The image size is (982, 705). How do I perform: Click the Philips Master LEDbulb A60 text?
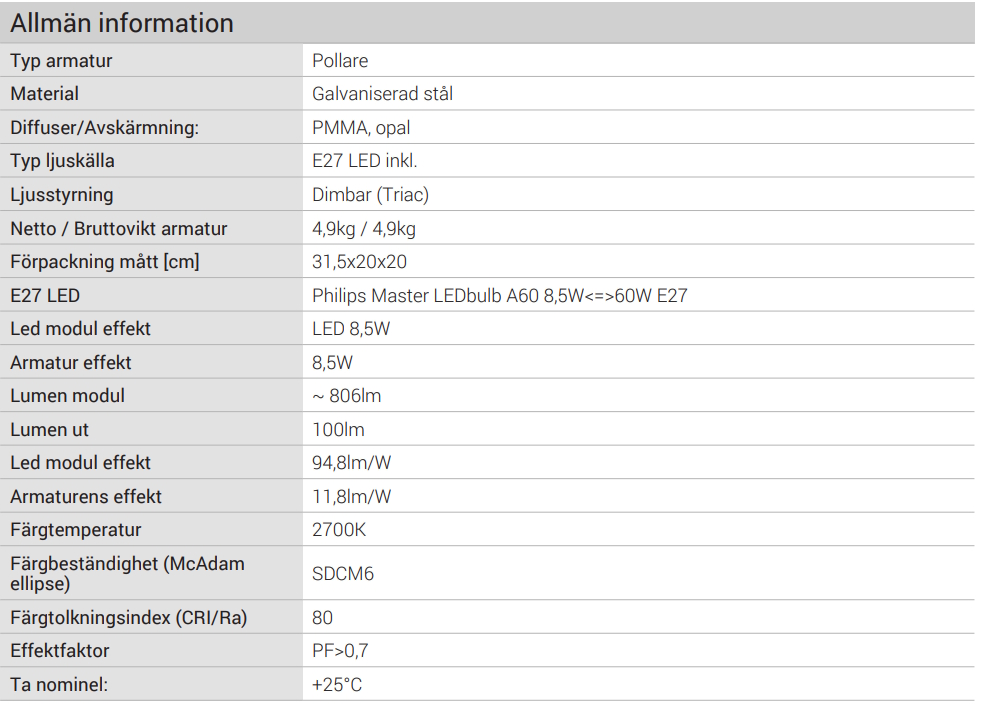[499, 296]
